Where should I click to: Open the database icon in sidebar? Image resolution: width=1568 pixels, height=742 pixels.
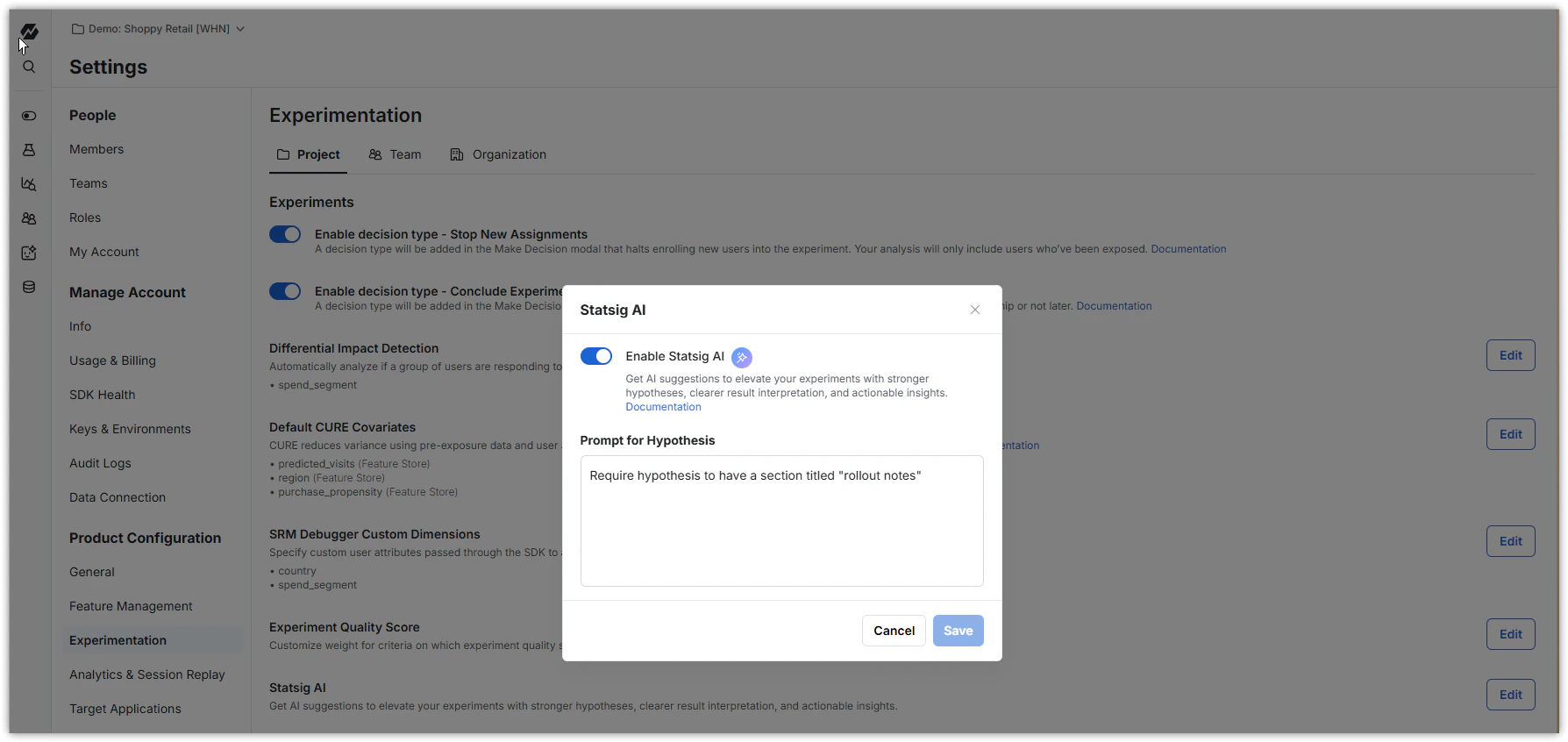29,287
